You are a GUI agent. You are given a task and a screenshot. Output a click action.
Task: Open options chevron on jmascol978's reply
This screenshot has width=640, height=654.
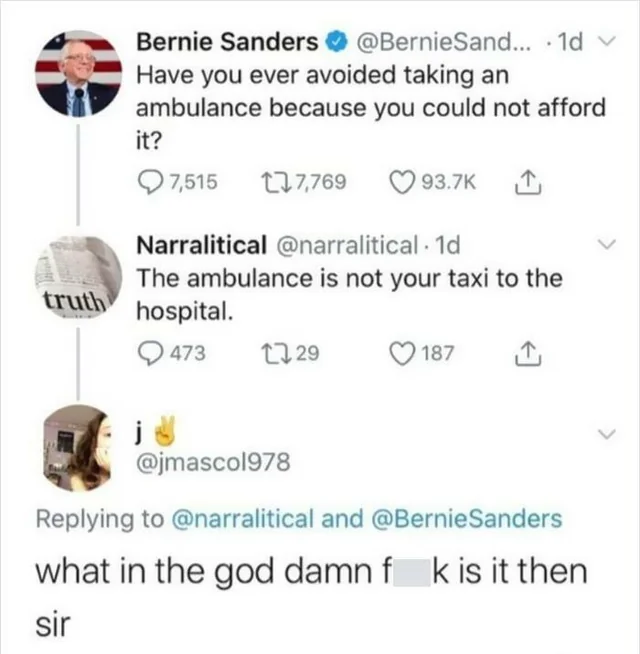604,432
